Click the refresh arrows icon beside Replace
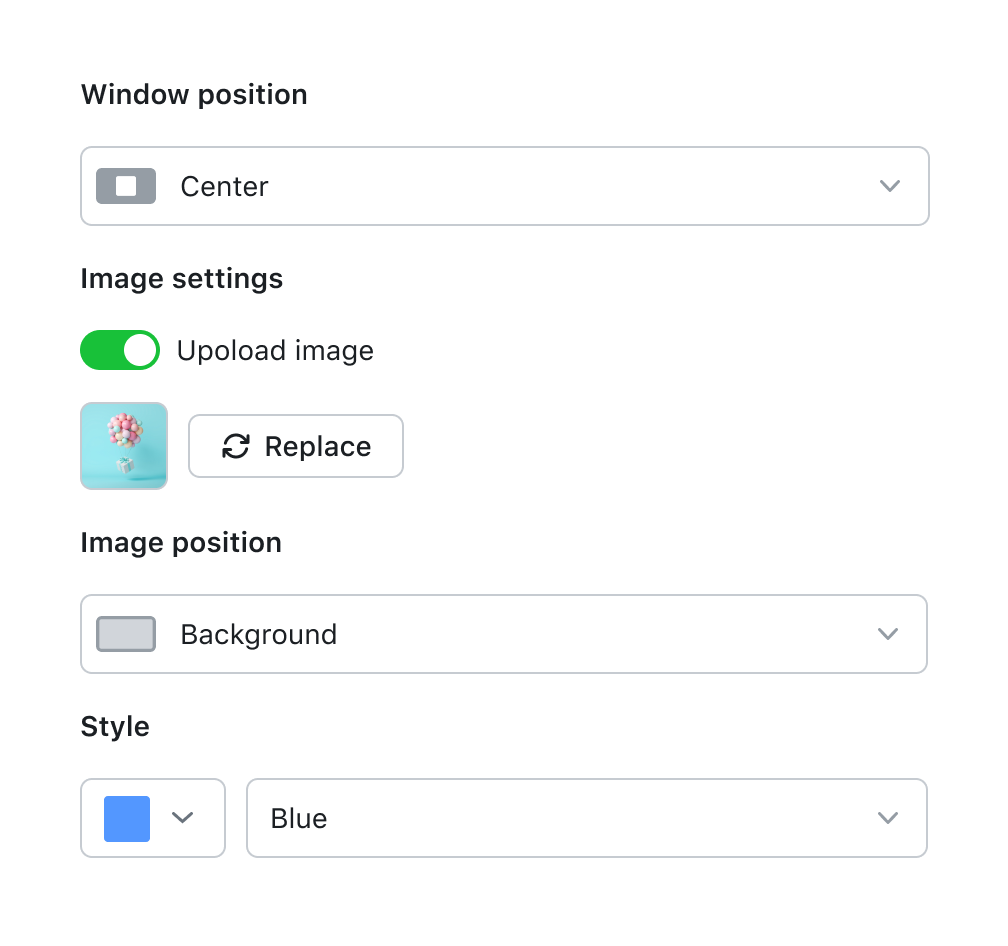 pos(236,446)
